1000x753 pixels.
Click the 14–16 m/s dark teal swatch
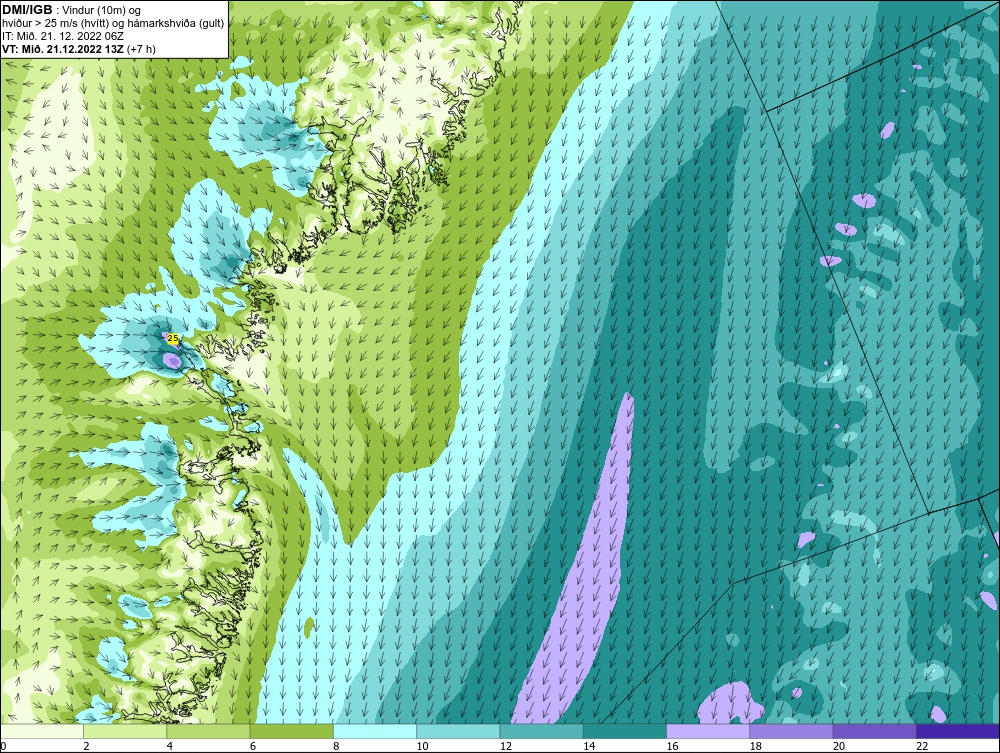click(x=625, y=731)
